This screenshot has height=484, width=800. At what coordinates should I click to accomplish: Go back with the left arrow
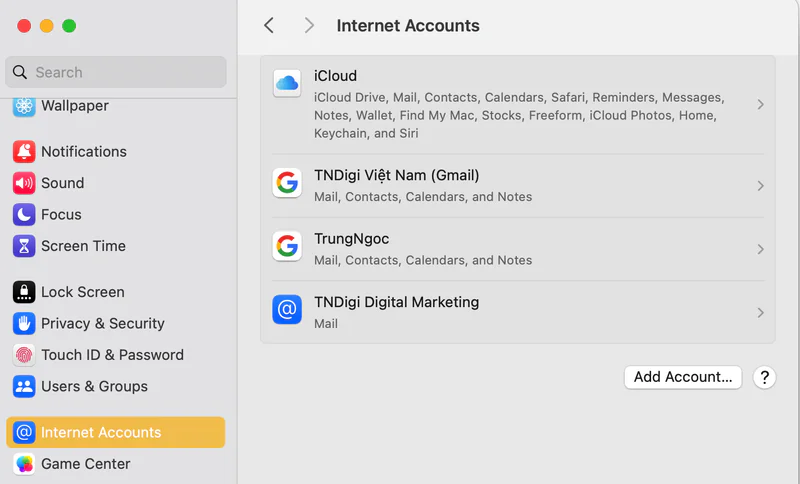[x=269, y=25]
